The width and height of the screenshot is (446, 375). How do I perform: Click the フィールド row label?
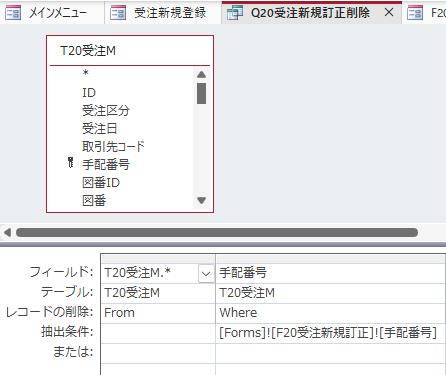point(61,272)
